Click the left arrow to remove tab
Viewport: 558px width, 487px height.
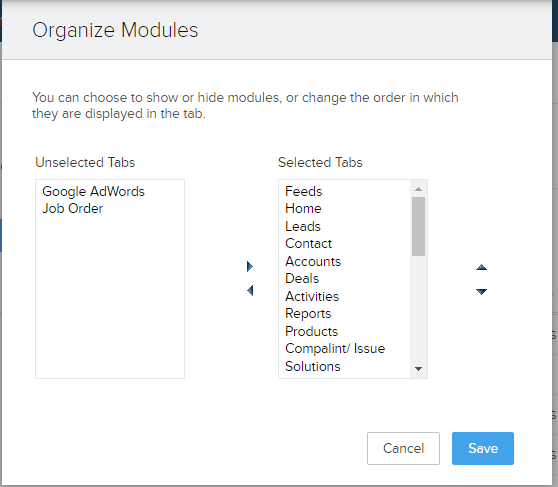250,290
